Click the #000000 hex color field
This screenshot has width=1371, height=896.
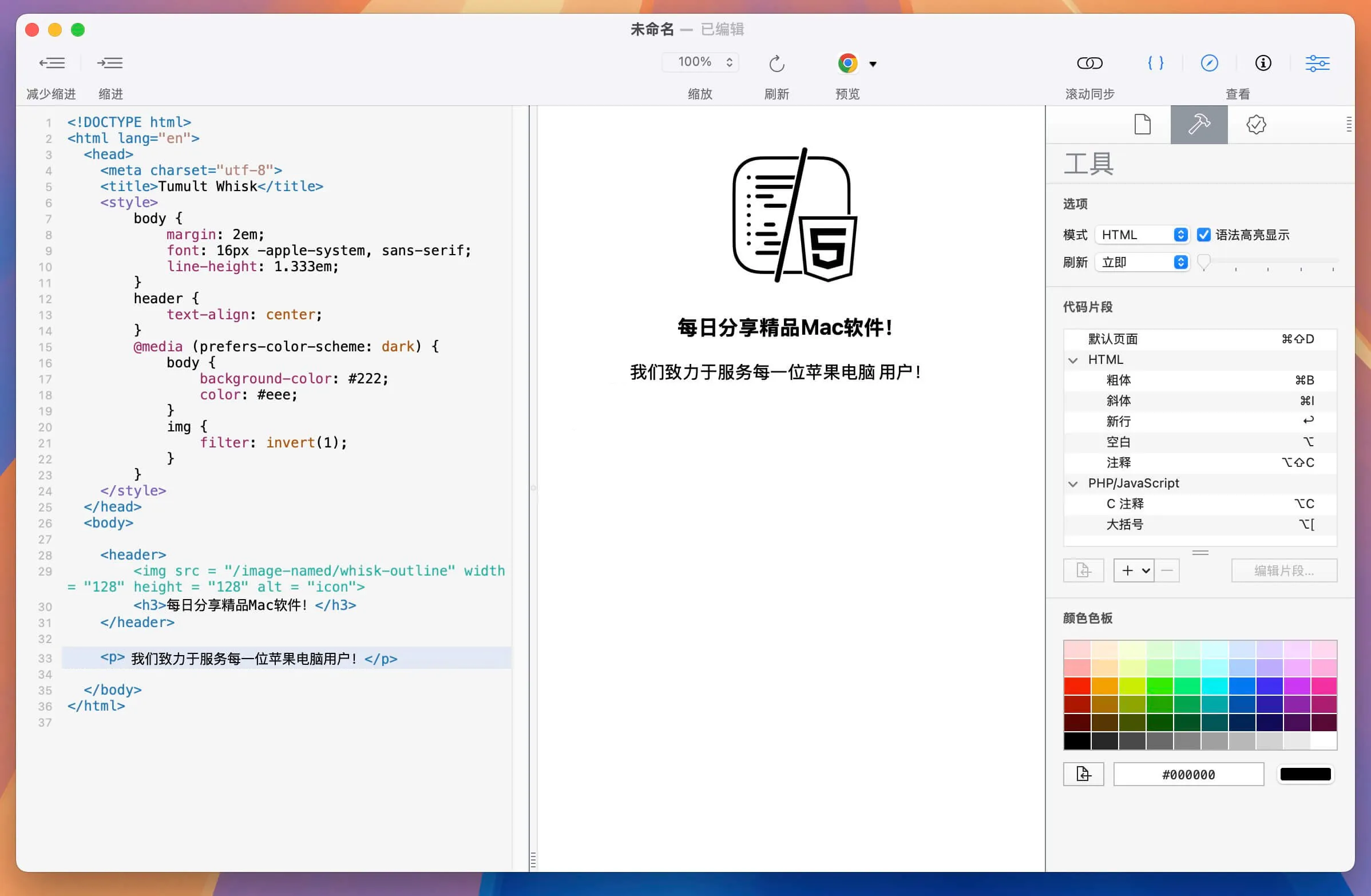pos(1188,775)
